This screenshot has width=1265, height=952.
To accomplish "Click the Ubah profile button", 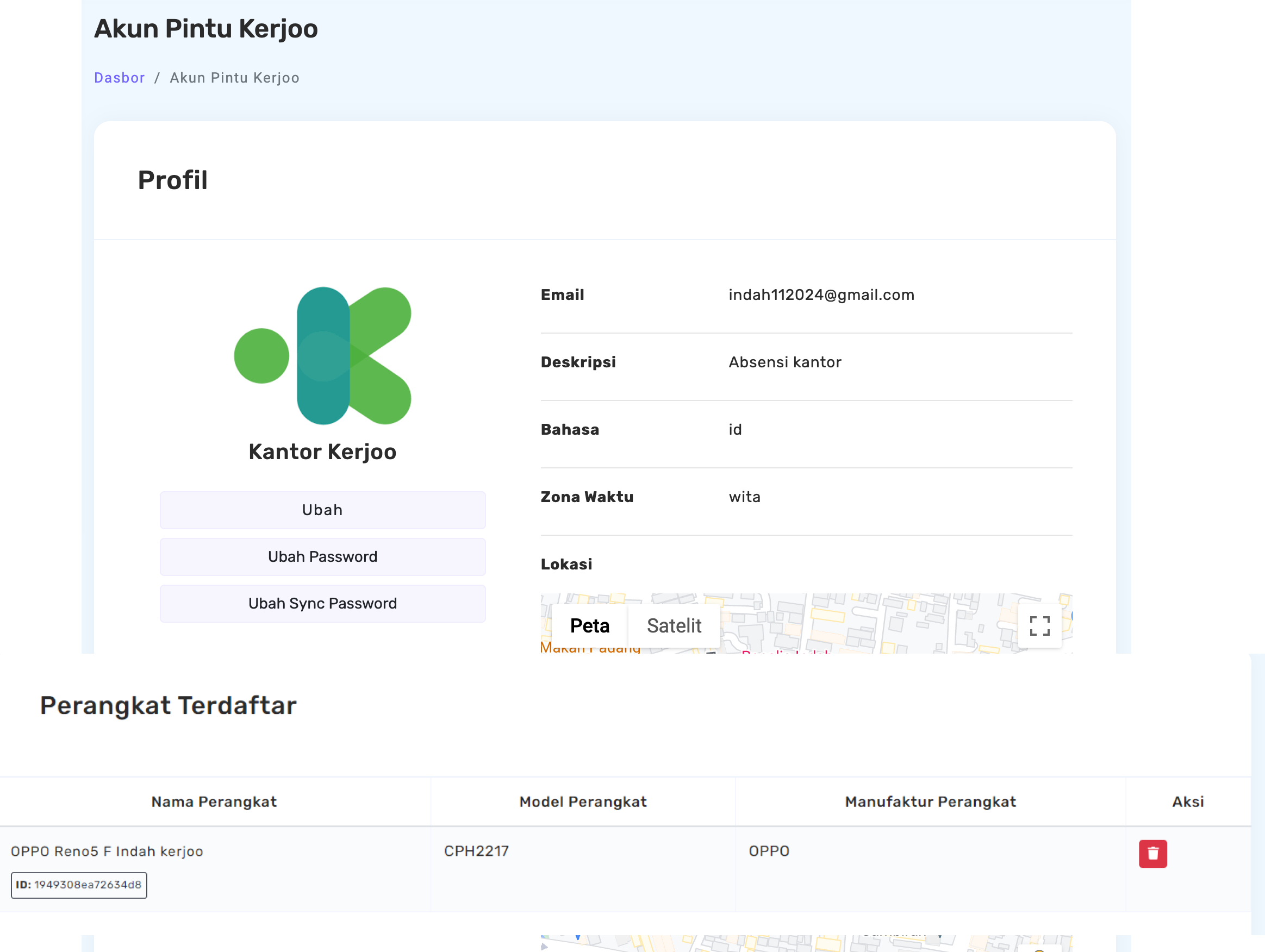I will pyautogui.click(x=322, y=510).
